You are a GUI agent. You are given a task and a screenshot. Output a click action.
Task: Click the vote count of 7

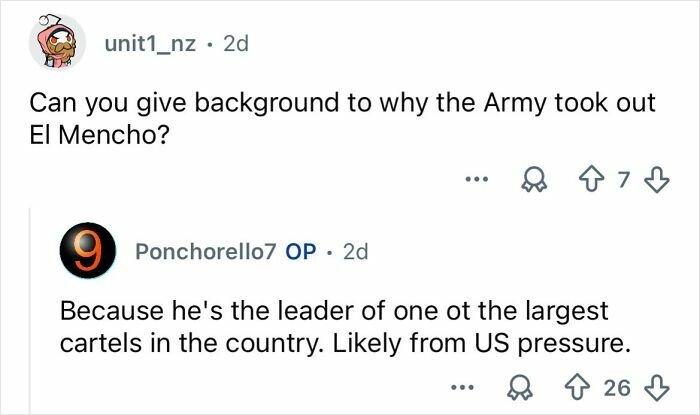coord(625,182)
